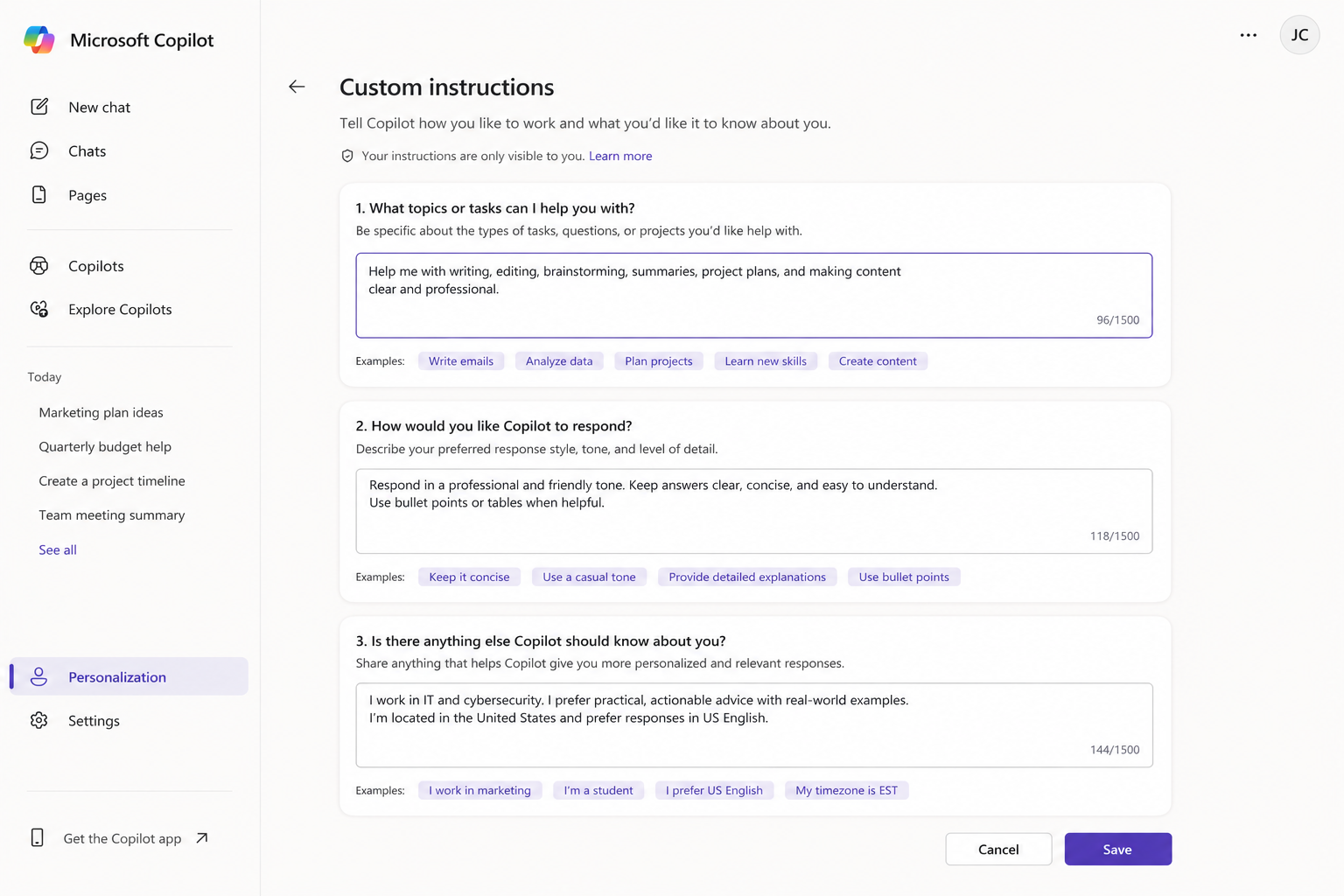Viewport: 1344px width, 896px height.
Task: Click the Learn more link
Action: point(620,156)
